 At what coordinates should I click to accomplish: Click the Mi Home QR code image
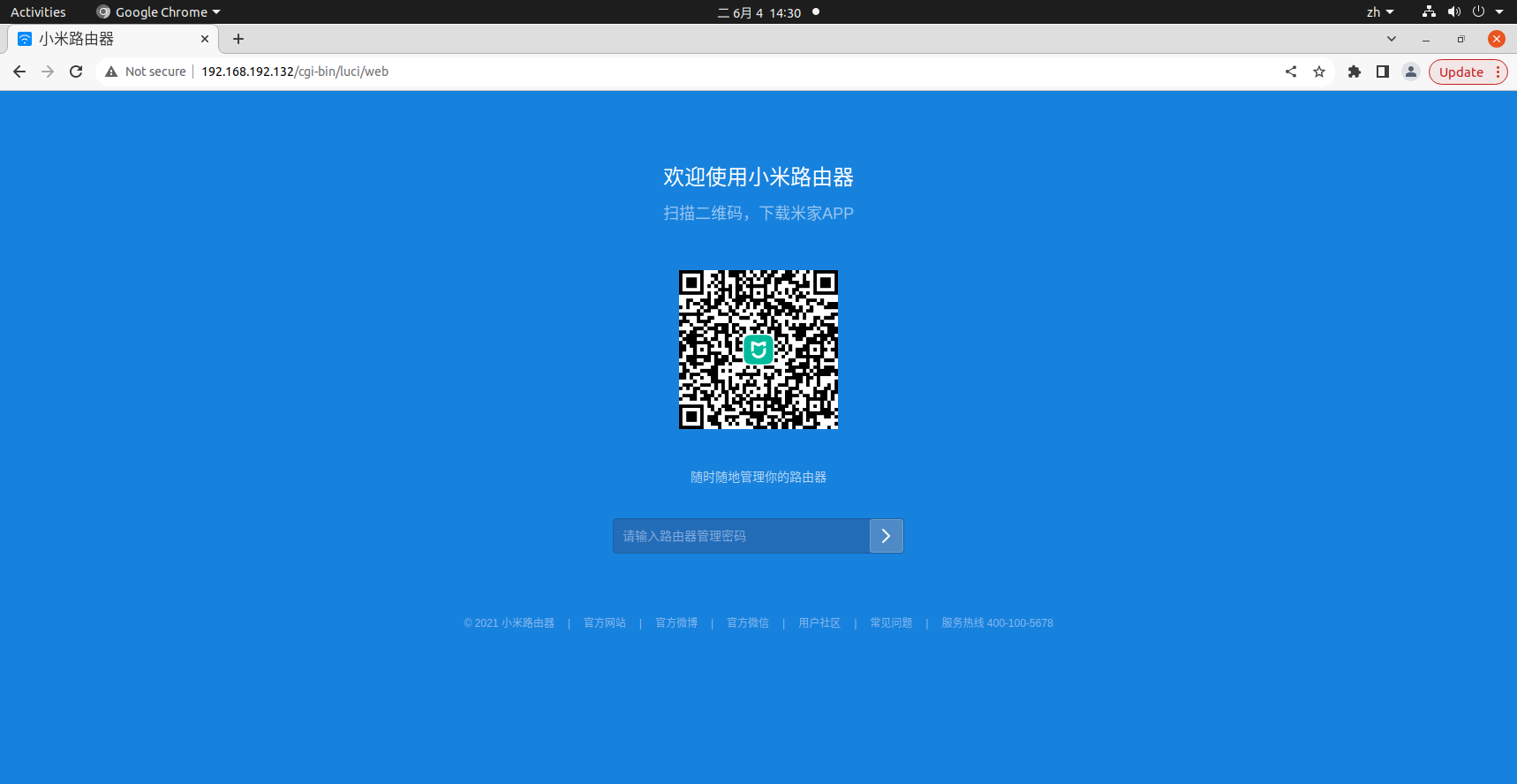pyautogui.click(x=758, y=350)
